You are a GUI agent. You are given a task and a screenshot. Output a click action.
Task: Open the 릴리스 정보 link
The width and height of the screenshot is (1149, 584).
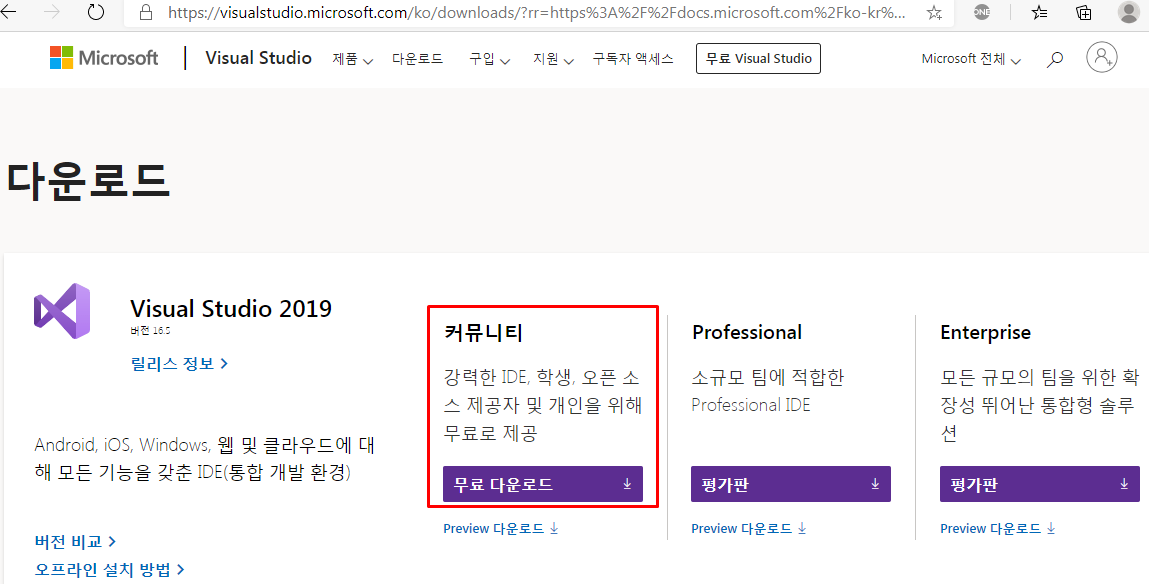pyautogui.click(x=180, y=363)
